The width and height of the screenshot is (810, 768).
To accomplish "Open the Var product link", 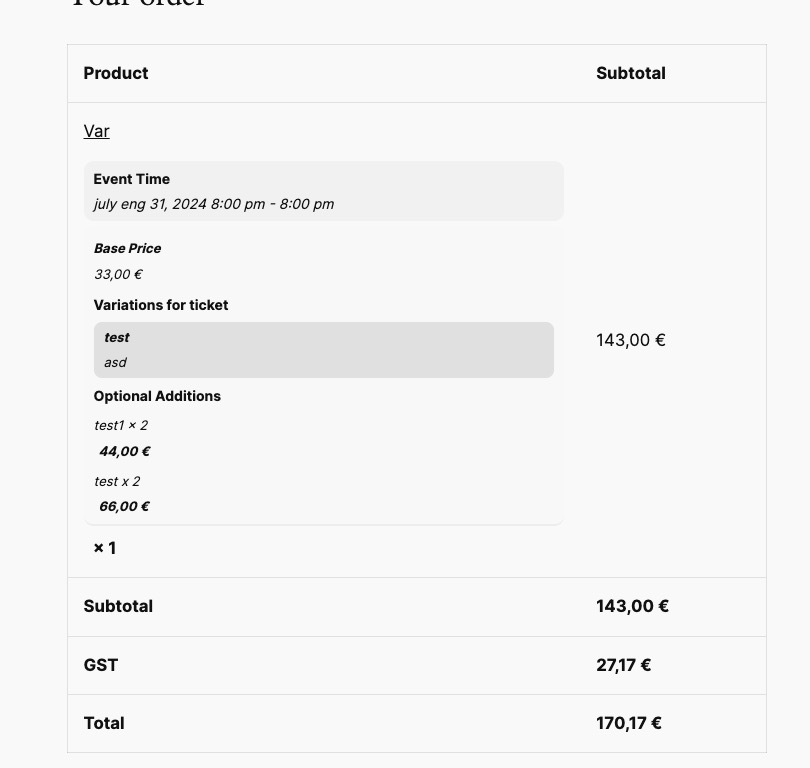I will pyautogui.click(x=97, y=131).
